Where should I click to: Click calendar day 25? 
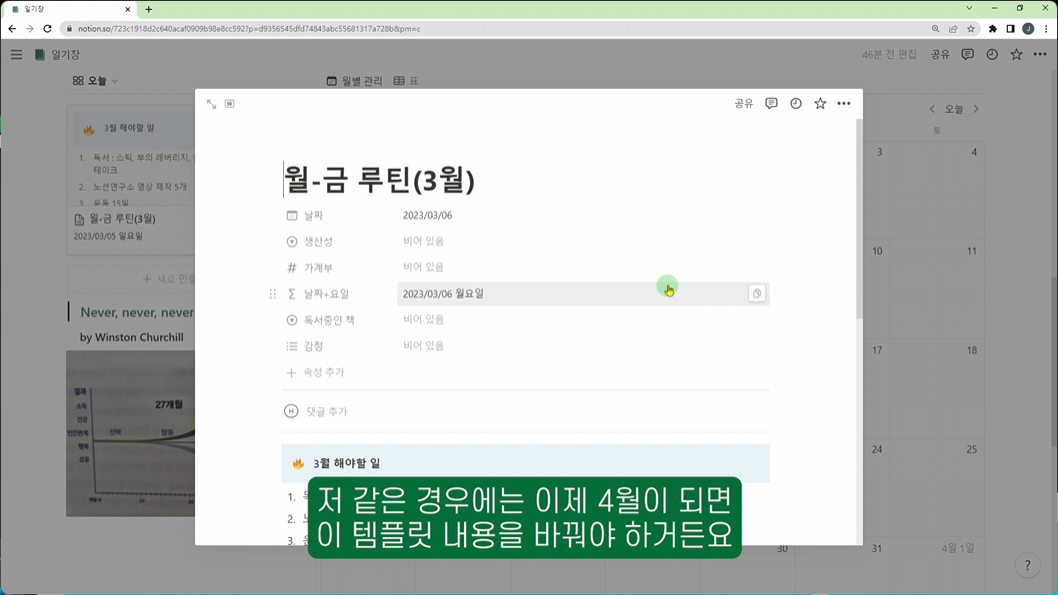[x=972, y=449]
